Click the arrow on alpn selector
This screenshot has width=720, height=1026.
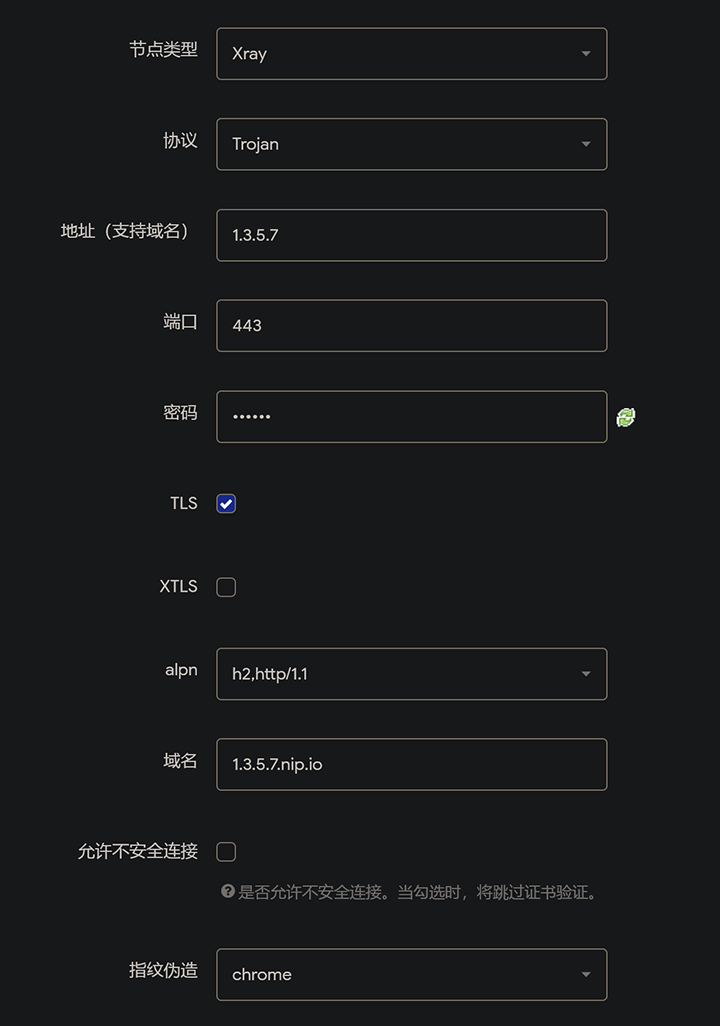[x=586, y=674]
